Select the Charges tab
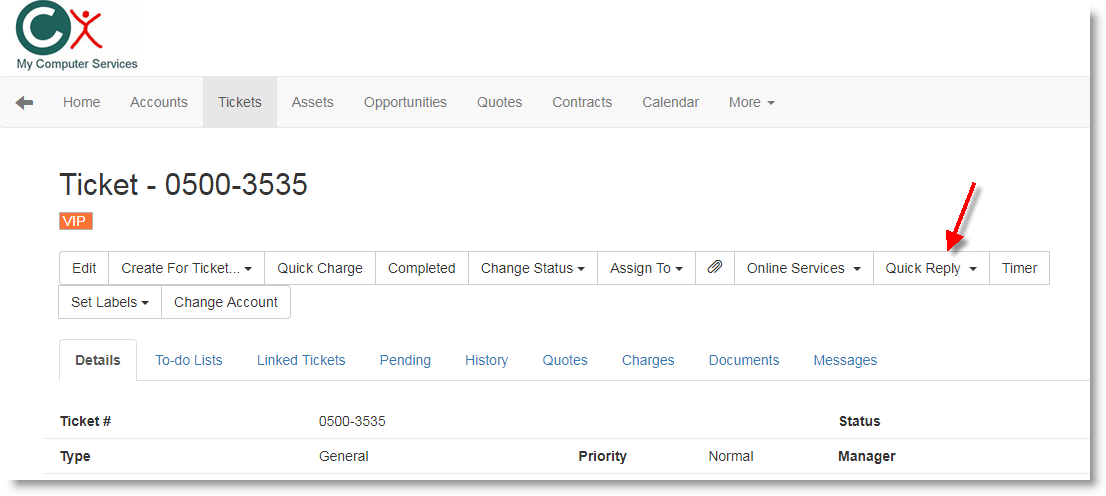Screen dimensions: 1106x496 tap(648, 360)
